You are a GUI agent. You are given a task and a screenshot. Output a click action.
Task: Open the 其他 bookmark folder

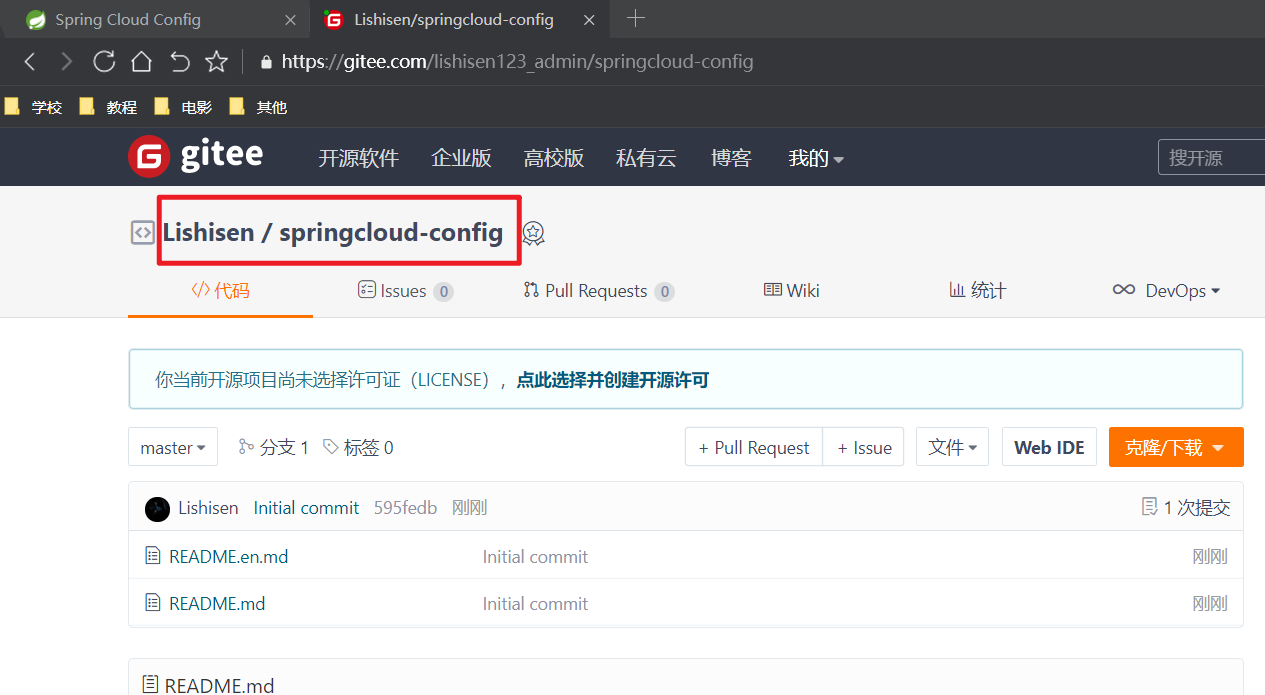pyautogui.click(x=258, y=107)
